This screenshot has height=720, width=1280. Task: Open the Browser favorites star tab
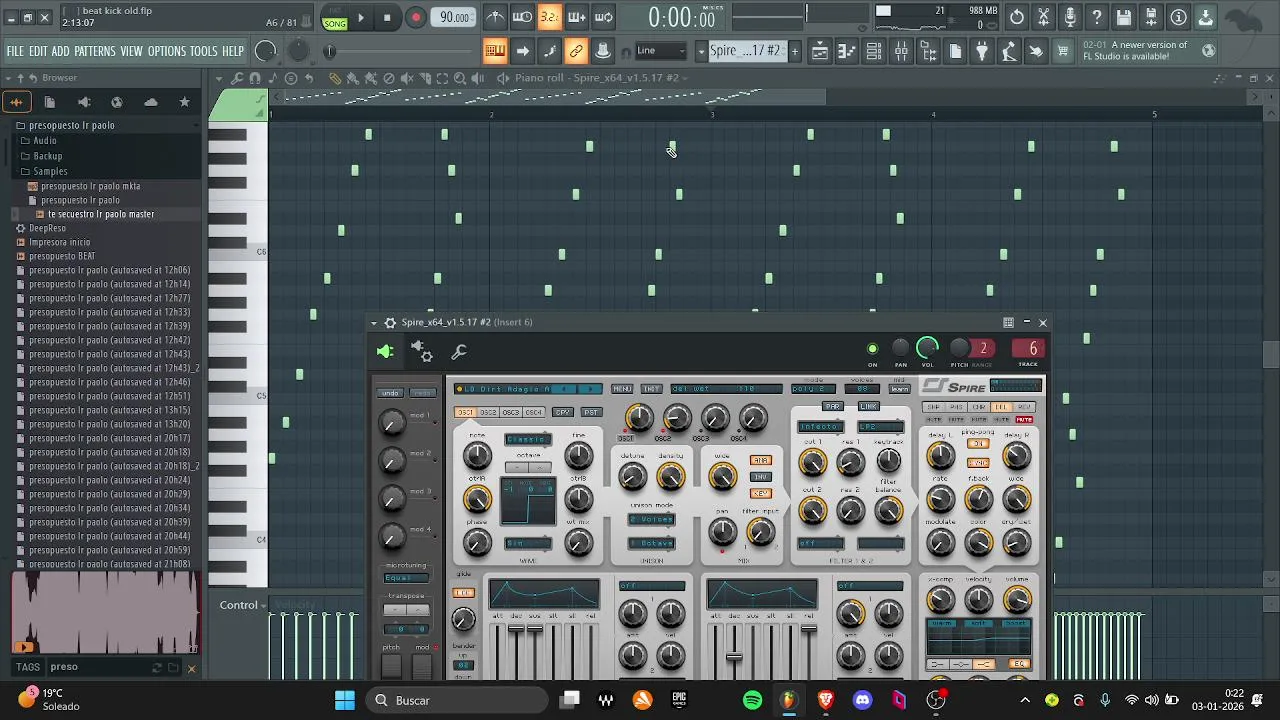[x=184, y=101]
